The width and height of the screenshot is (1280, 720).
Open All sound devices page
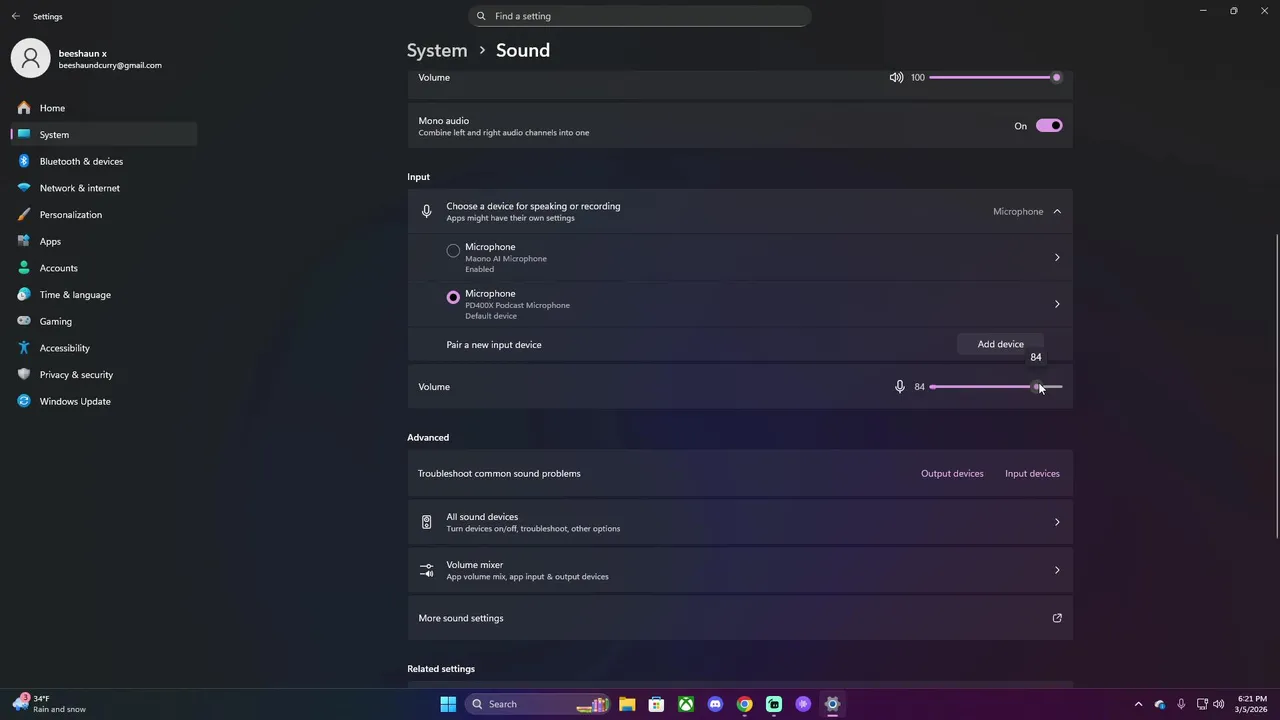click(740, 522)
